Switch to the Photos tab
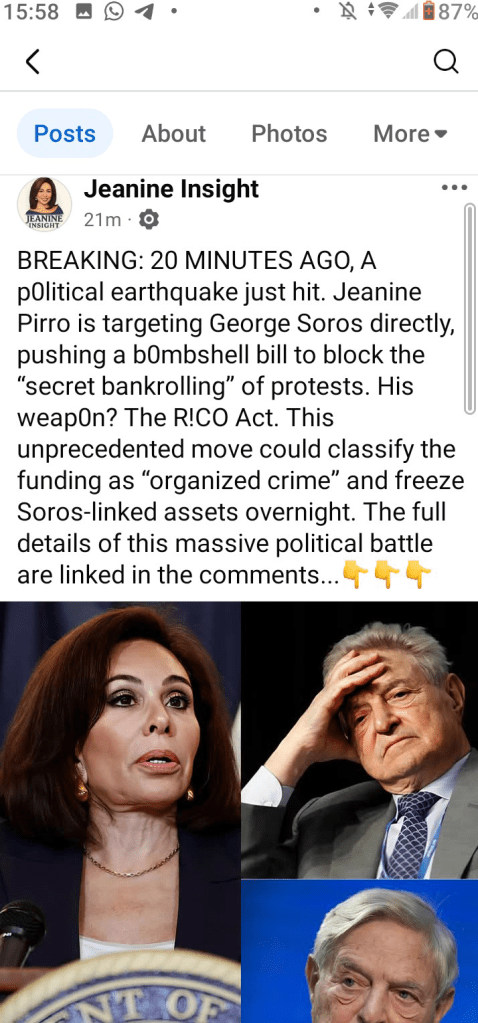Image resolution: width=478 pixels, height=1023 pixels. pyautogui.click(x=289, y=134)
